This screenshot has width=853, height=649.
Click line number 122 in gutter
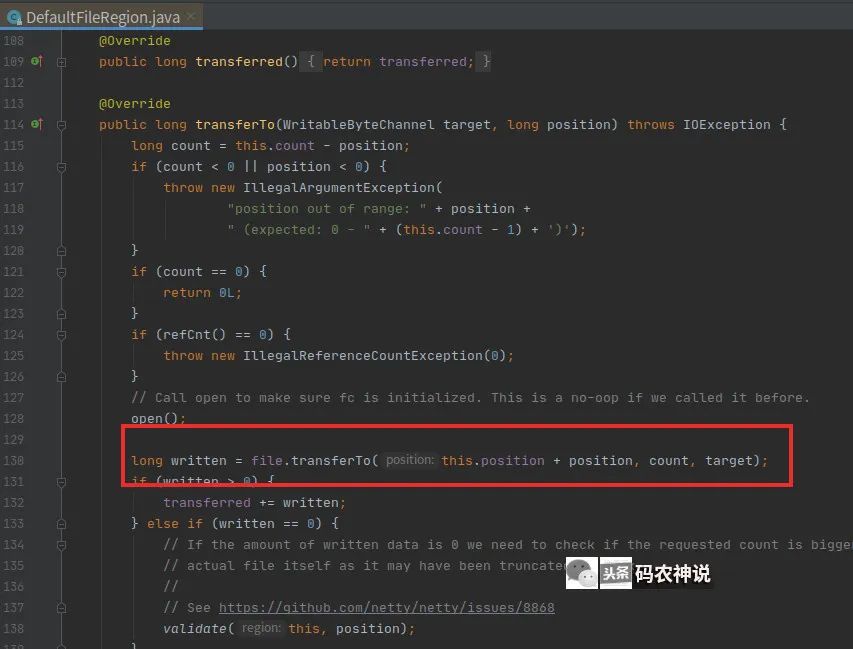click(x=13, y=293)
